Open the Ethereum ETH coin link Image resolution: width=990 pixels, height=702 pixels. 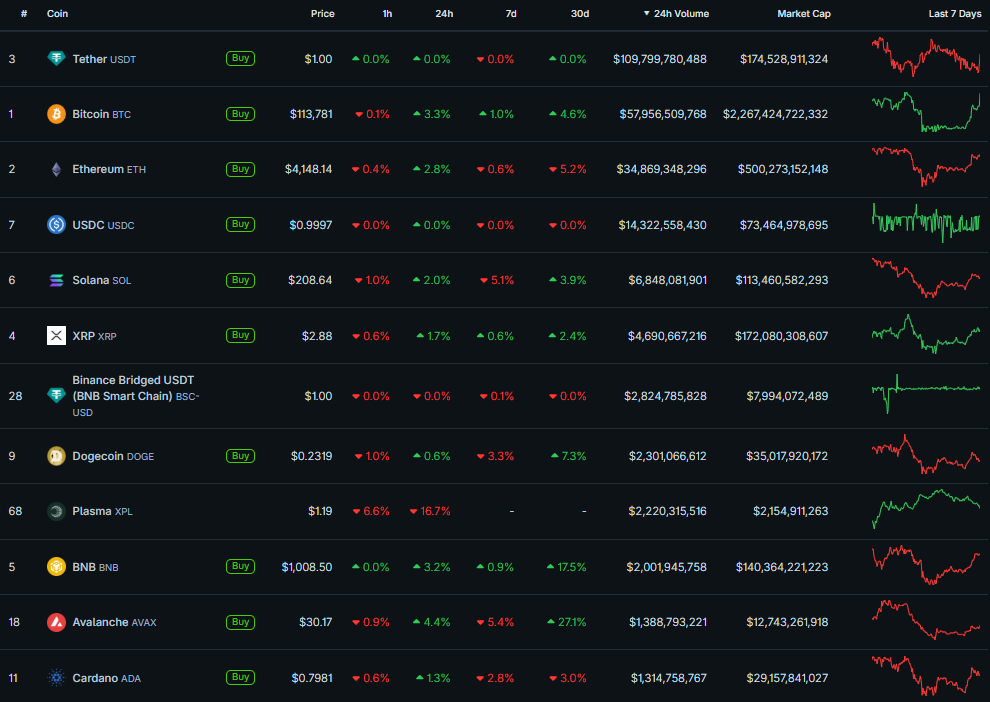coord(109,169)
